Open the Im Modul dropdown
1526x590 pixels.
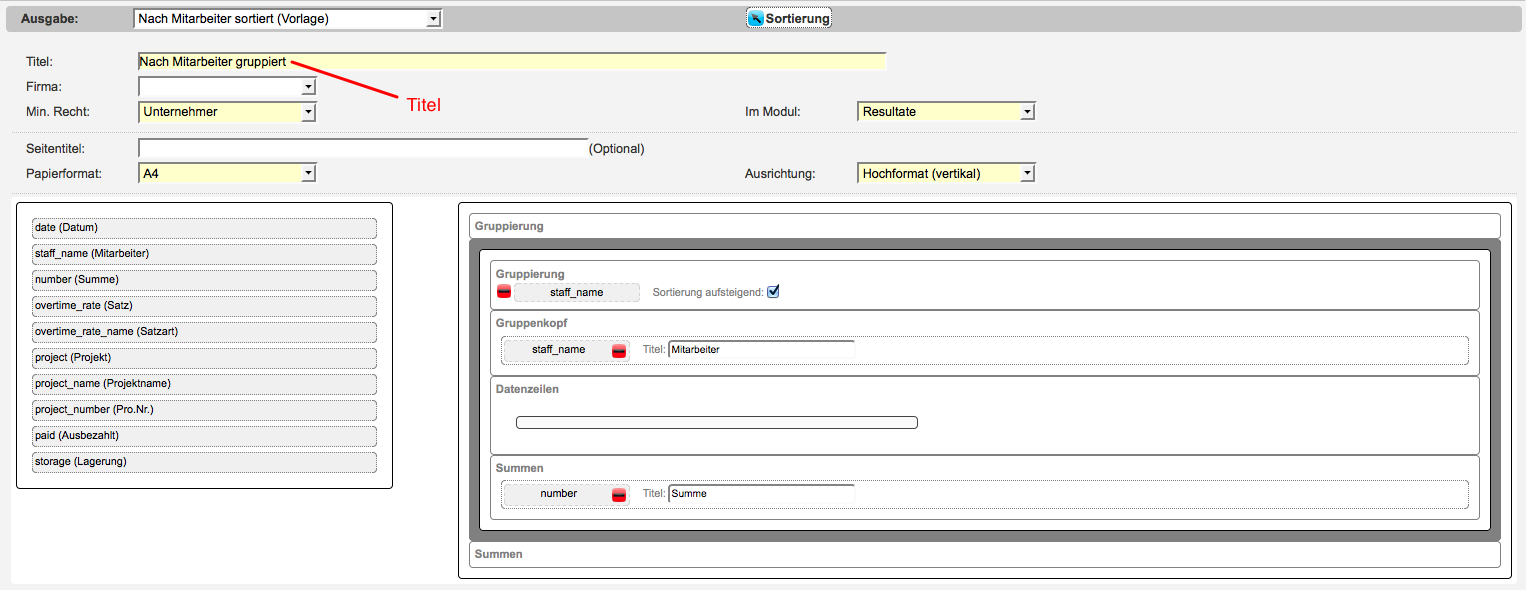tap(945, 112)
